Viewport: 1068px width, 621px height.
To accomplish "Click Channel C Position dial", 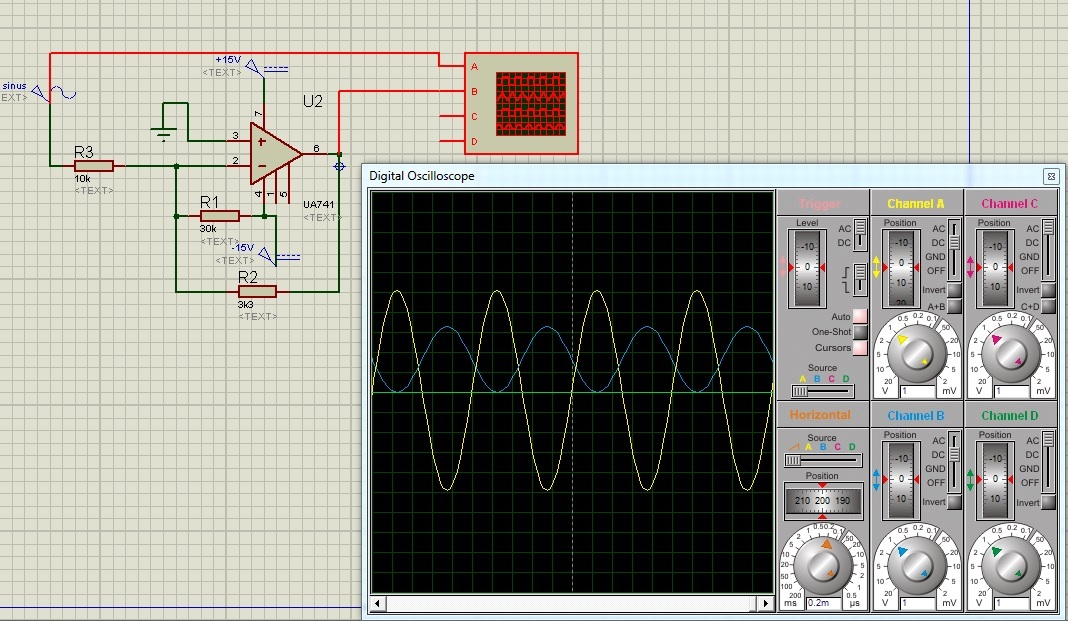I will (x=995, y=268).
